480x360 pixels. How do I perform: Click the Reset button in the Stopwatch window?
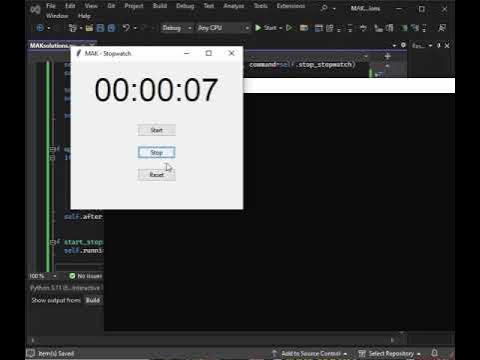(x=157, y=175)
